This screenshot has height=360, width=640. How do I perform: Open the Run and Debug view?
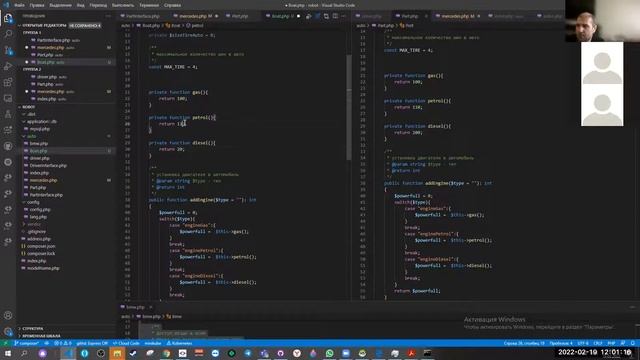coord(8,66)
